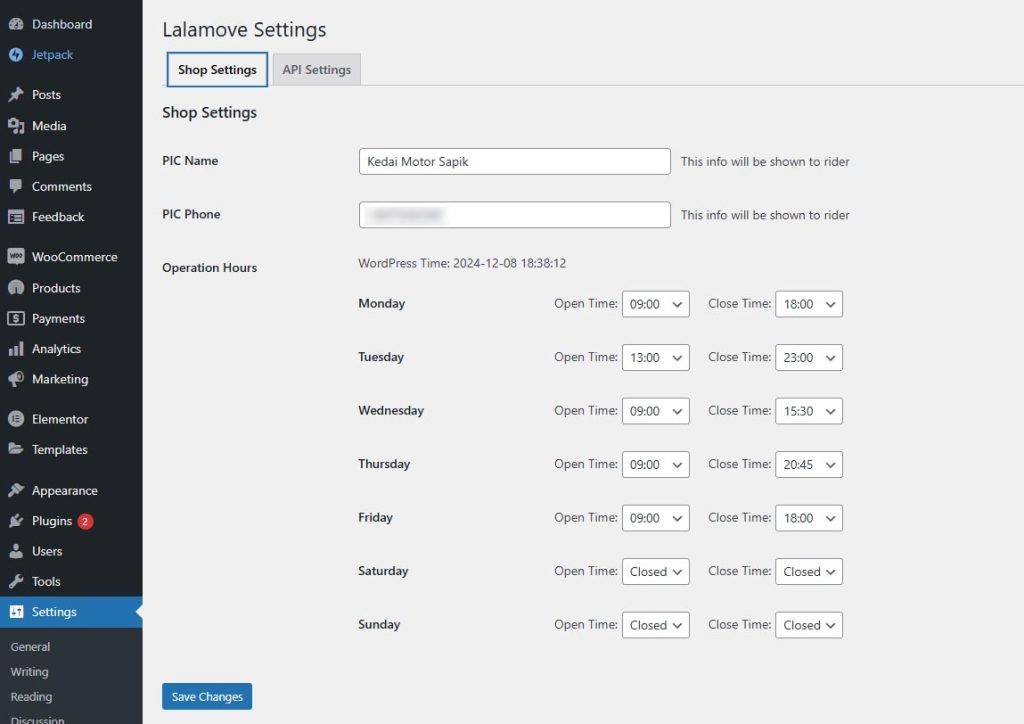Viewport: 1024px width, 724px height.
Task: Click the Feedback menu label
Action: coord(58,217)
